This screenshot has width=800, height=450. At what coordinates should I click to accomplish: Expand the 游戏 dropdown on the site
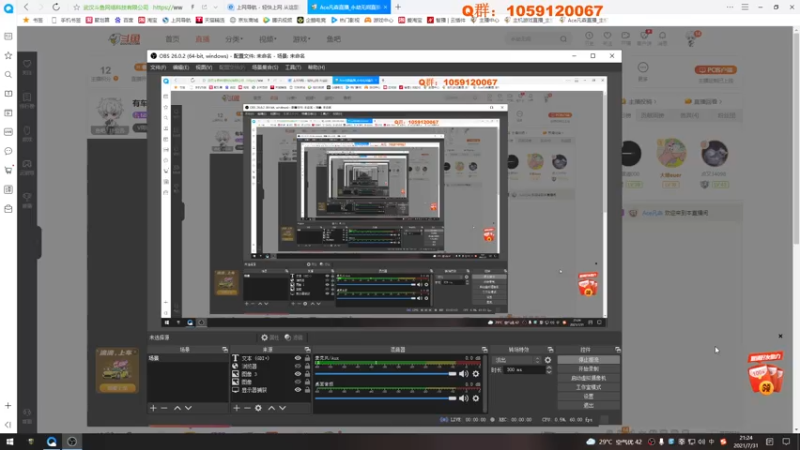[x=301, y=39]
